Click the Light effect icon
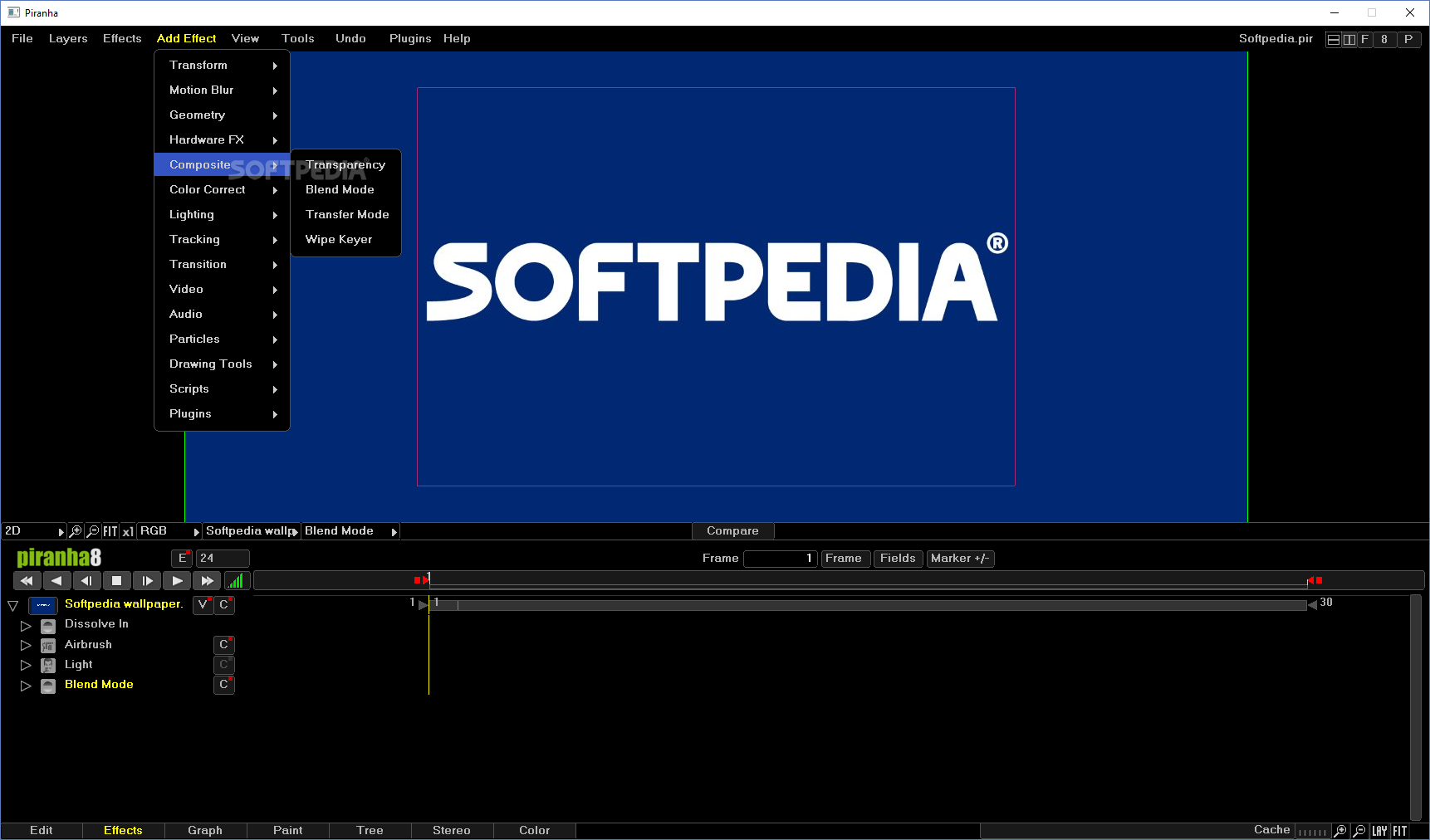Image resolution: width=1430 pixels, height=840 pixels. pyautogui.click(x=48, y=666)
